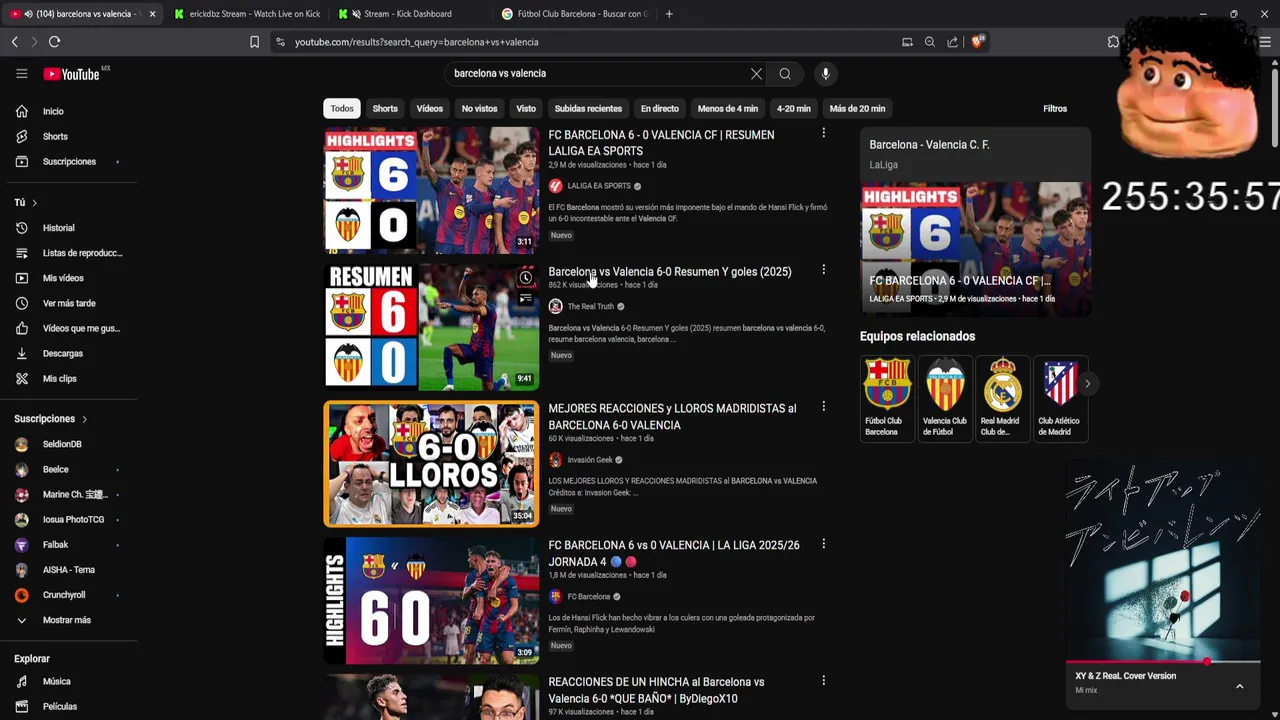Click the browser zoom magnifier icon
The height and width of the screenshot is (720, 1280).
[930, 42]
